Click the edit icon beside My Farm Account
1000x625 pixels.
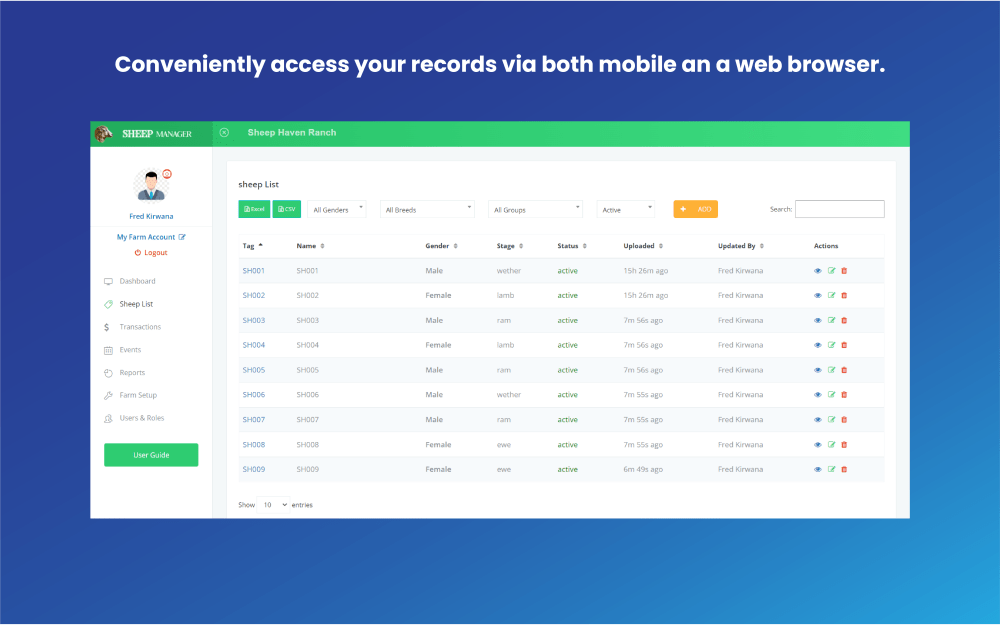(x=182, y=237)
